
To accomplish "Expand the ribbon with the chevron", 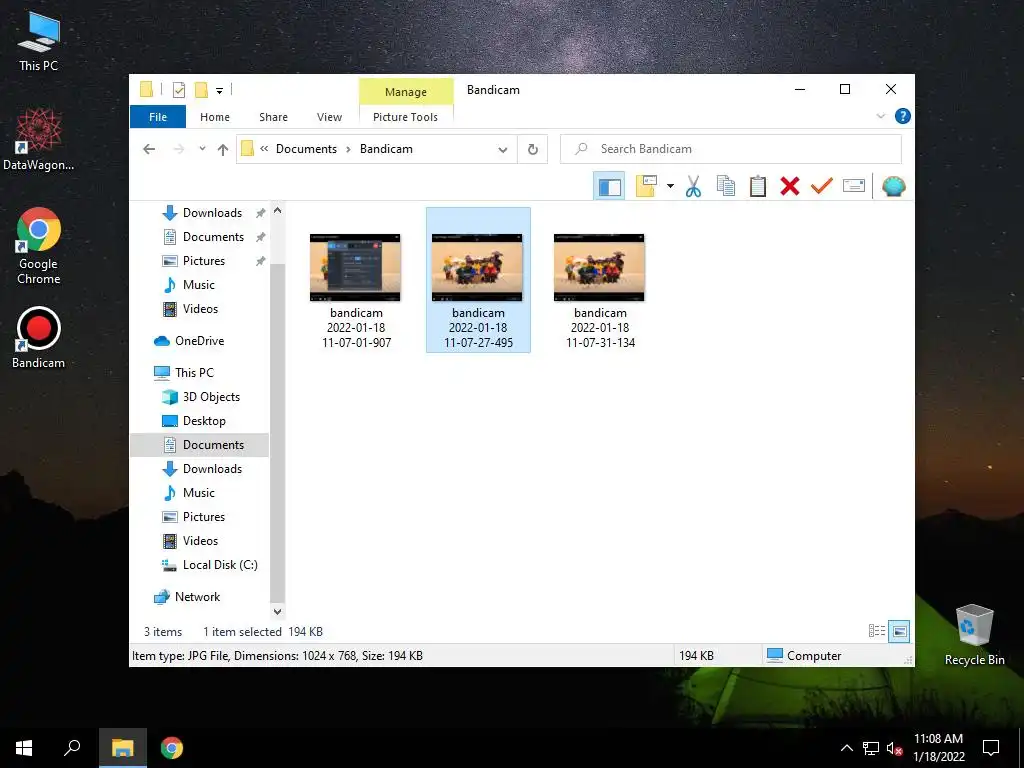I will click(880, 116).
